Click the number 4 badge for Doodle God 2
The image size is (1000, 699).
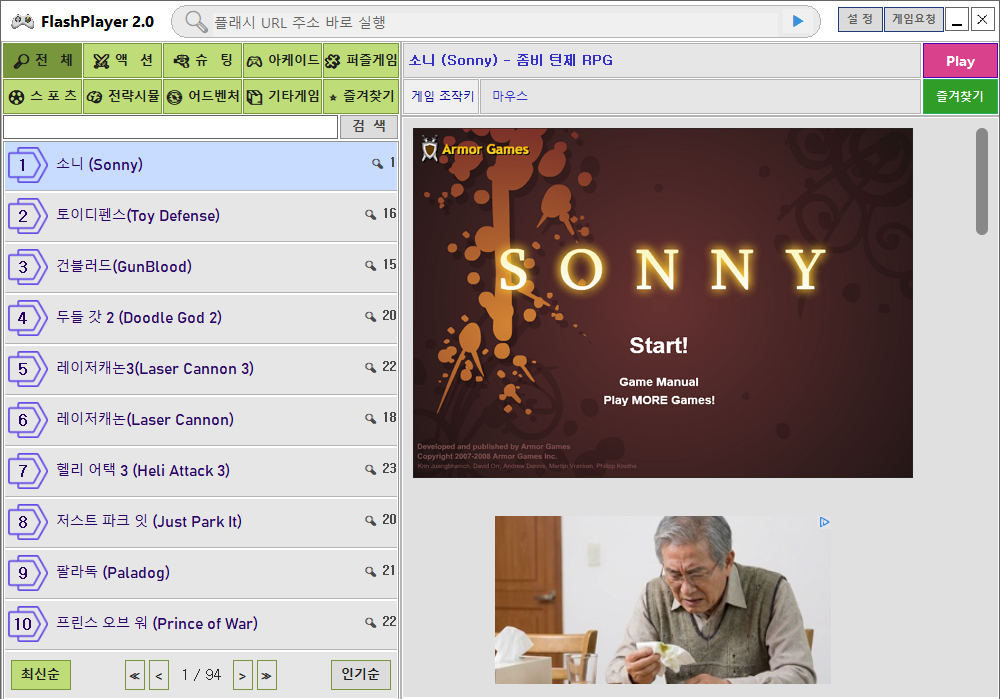(27, 318)
